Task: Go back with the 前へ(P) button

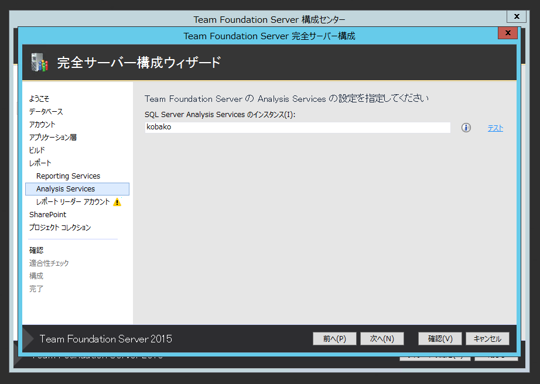Action: [334, 339]
